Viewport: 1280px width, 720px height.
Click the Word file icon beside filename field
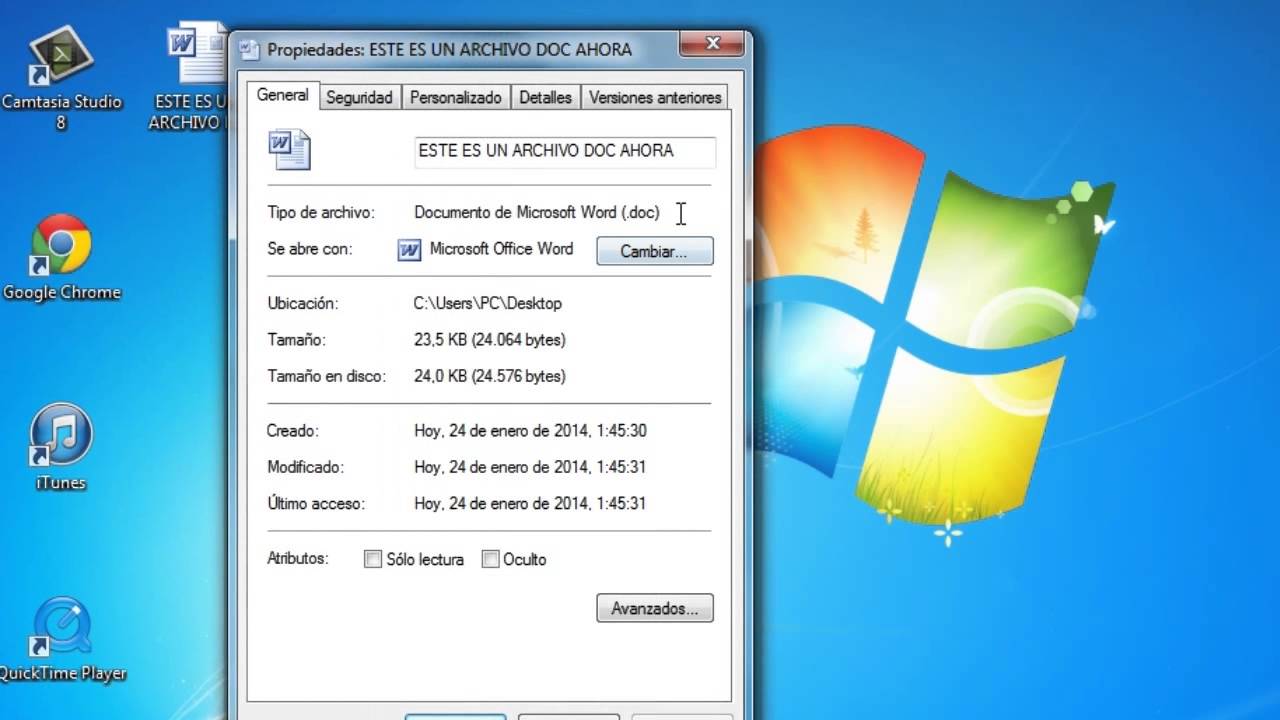pyautogui.click(x=290, y=150)
